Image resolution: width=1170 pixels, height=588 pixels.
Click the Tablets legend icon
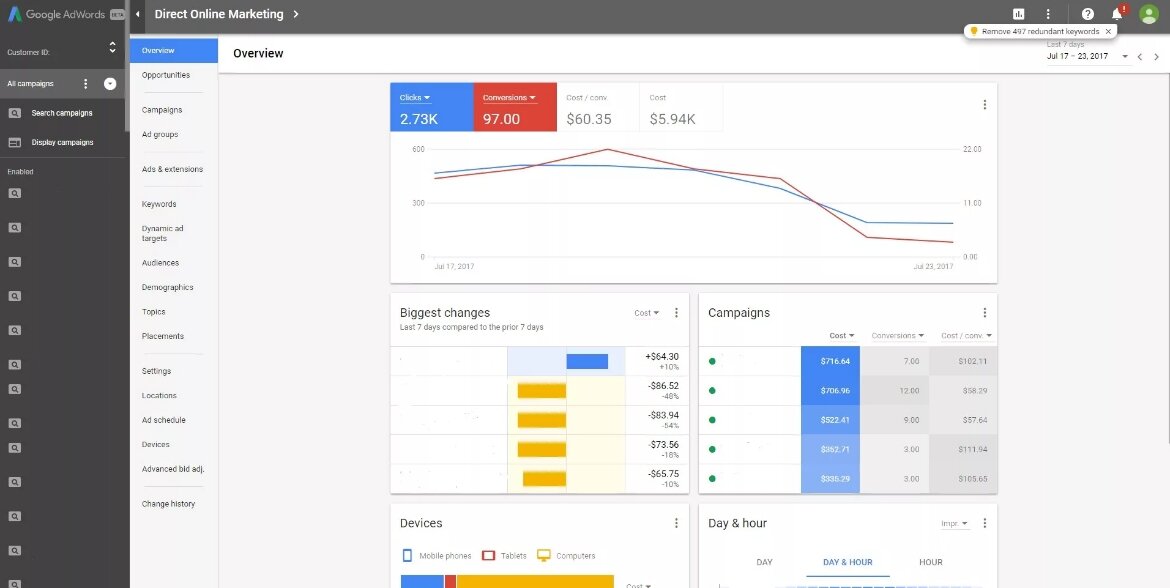click(x=489, y=556)
